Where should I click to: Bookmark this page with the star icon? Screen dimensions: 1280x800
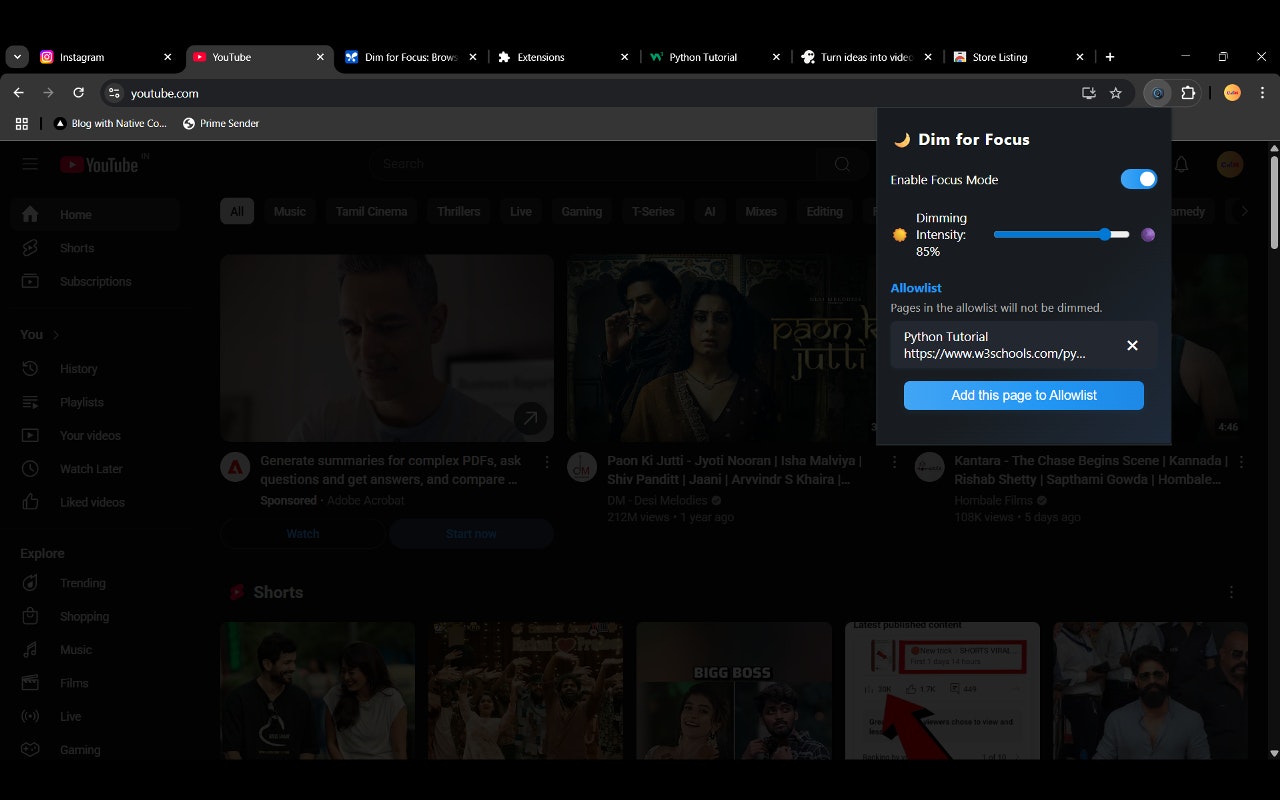point(1116,93)
